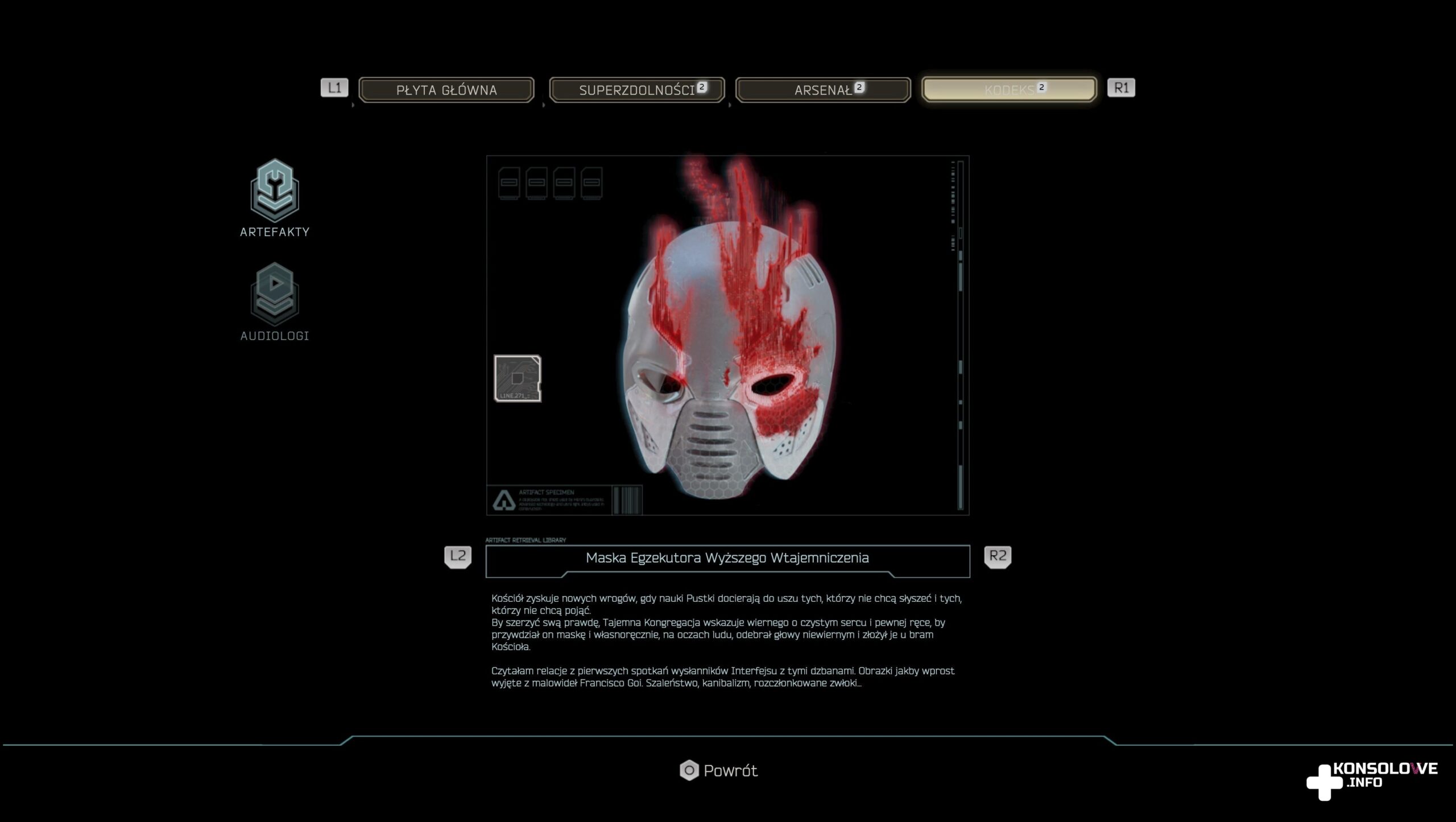This screenshot has height=822, width=1456.
Task: Select the fourth memory card slot icon
Action: 591,183
